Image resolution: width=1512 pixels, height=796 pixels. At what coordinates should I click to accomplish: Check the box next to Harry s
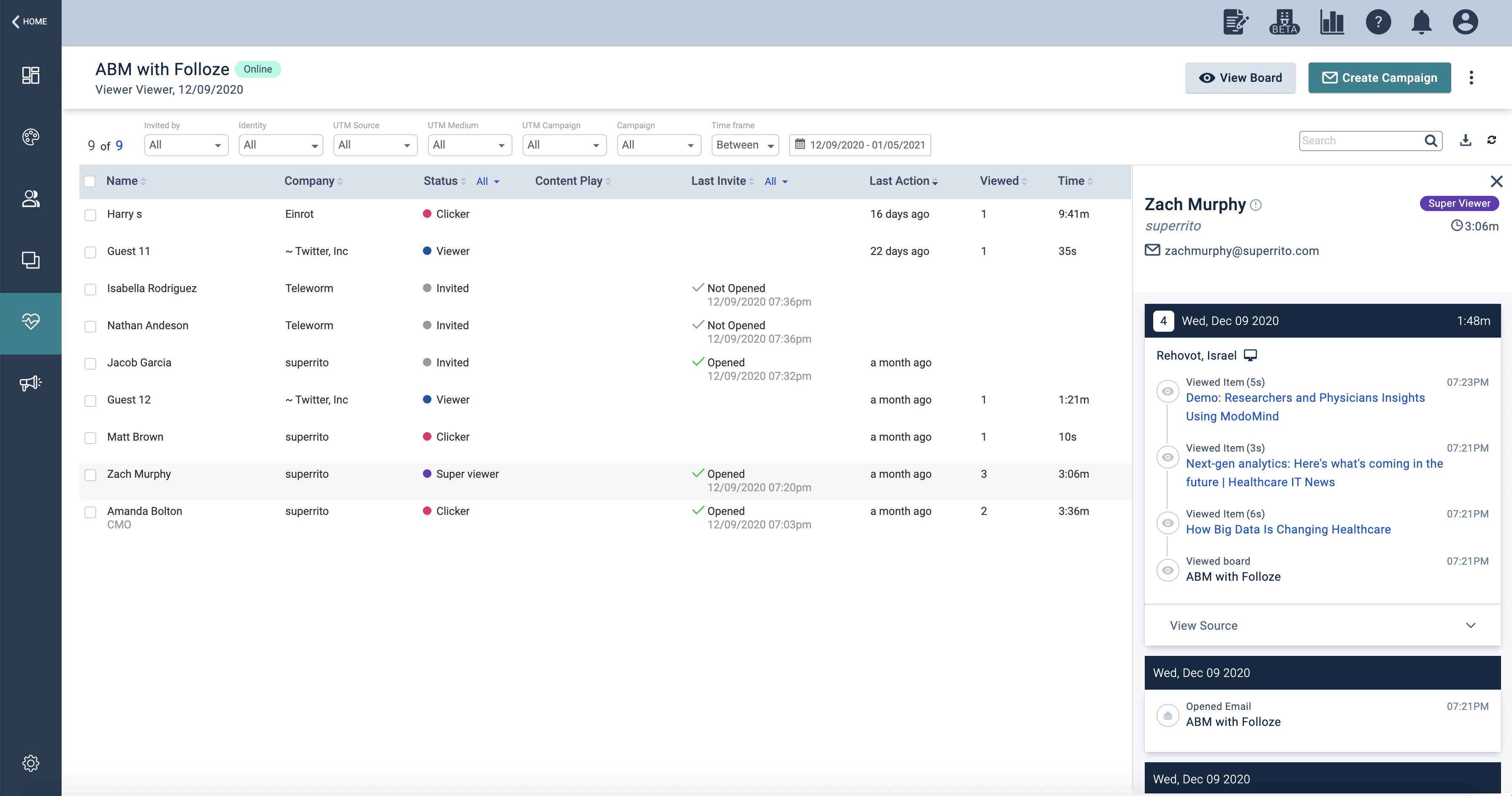(x=90, y=215)
